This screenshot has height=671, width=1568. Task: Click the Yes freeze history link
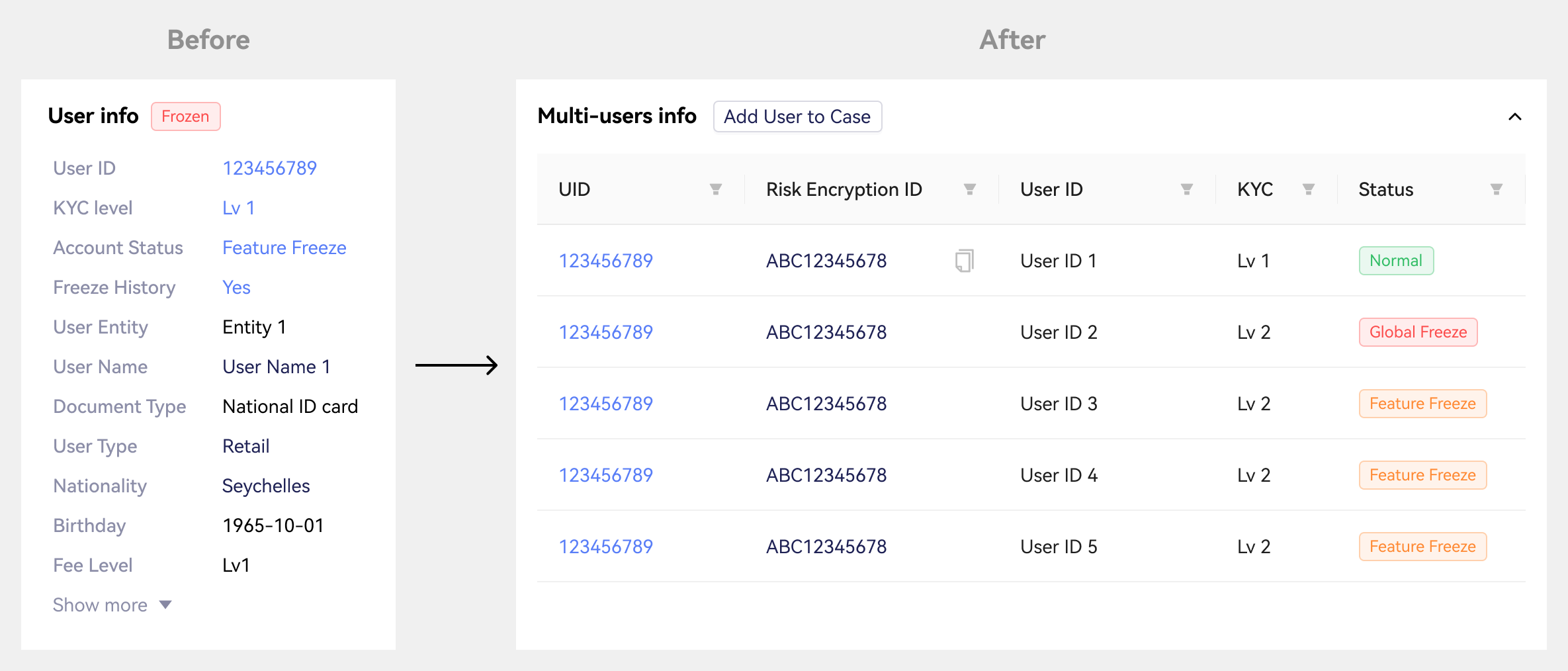236,287
